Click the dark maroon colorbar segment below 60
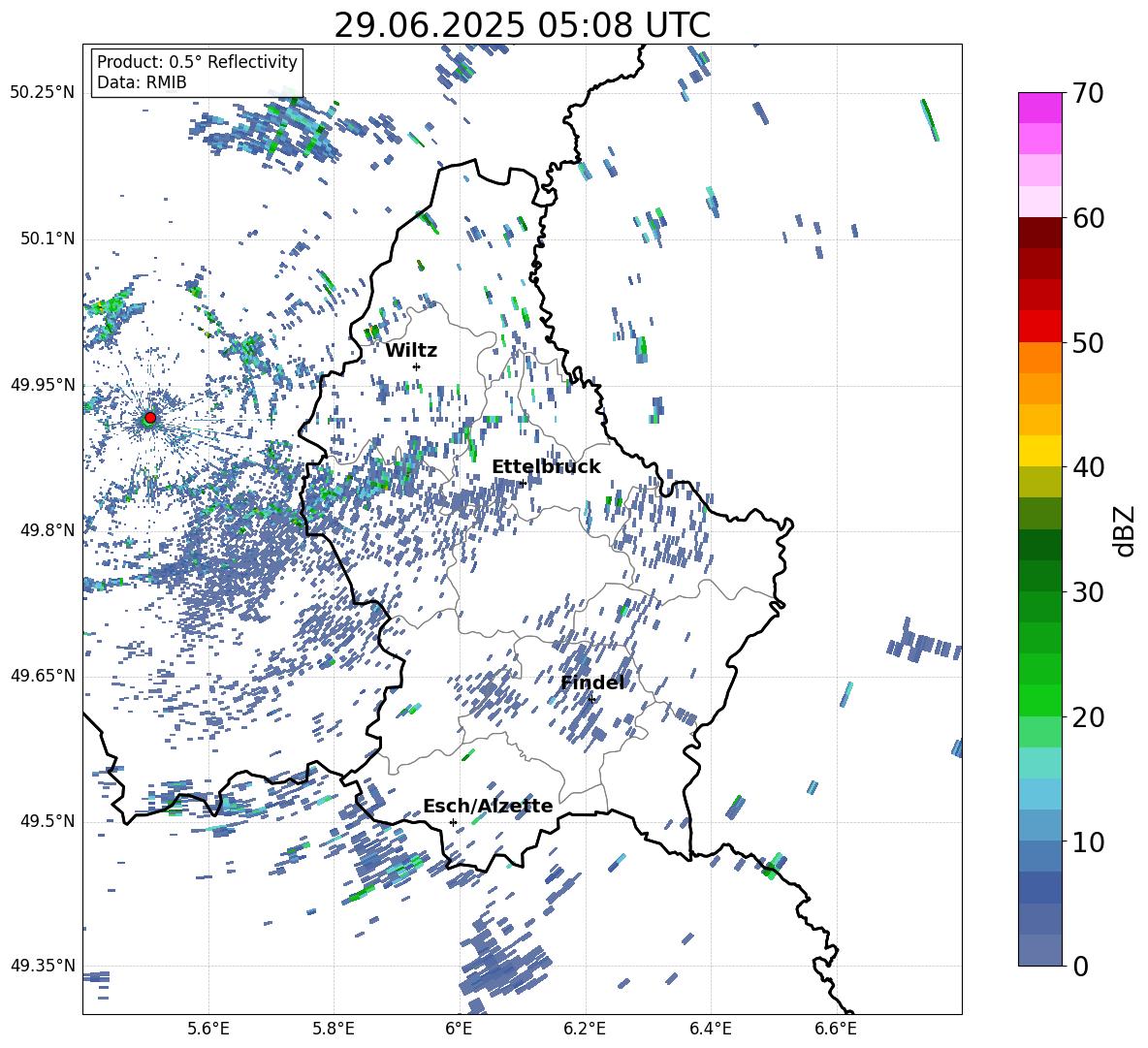1148x1048 pixels. coord(1040,233)
